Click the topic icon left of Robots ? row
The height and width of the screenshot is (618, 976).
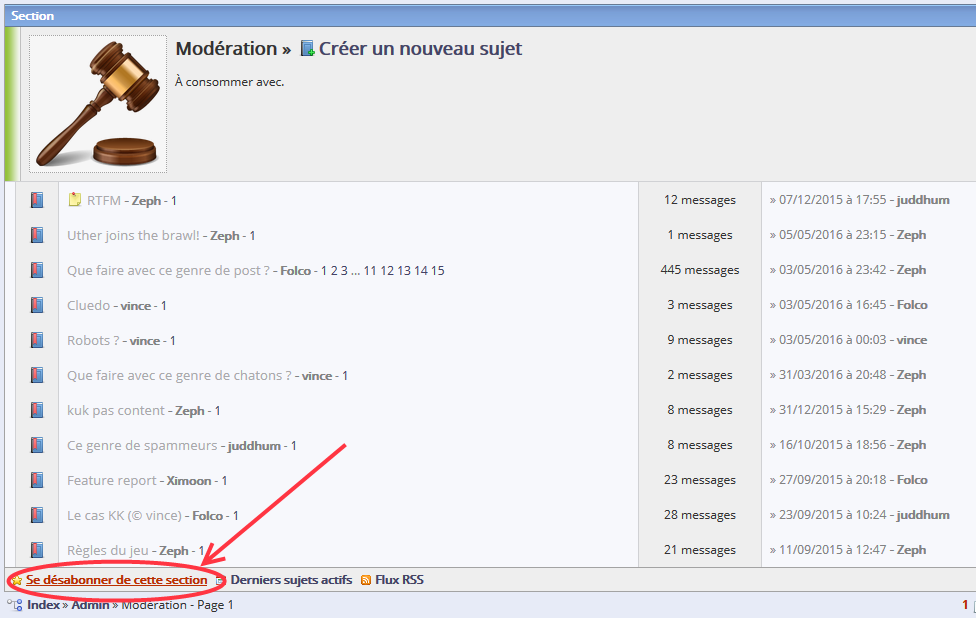tap(37, 340)
